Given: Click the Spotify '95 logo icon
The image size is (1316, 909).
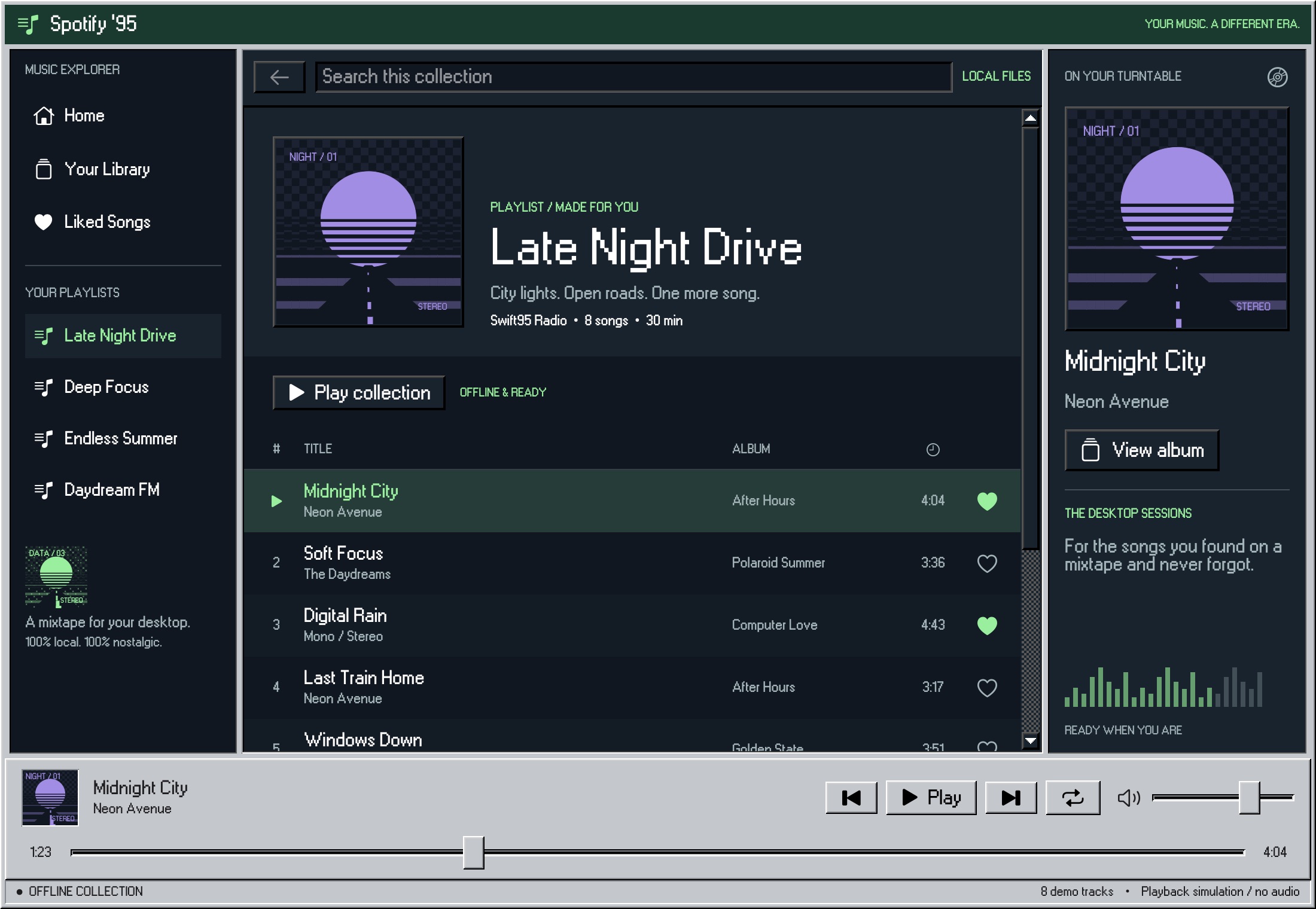Looking at the screenshot, I should point(28,24).
